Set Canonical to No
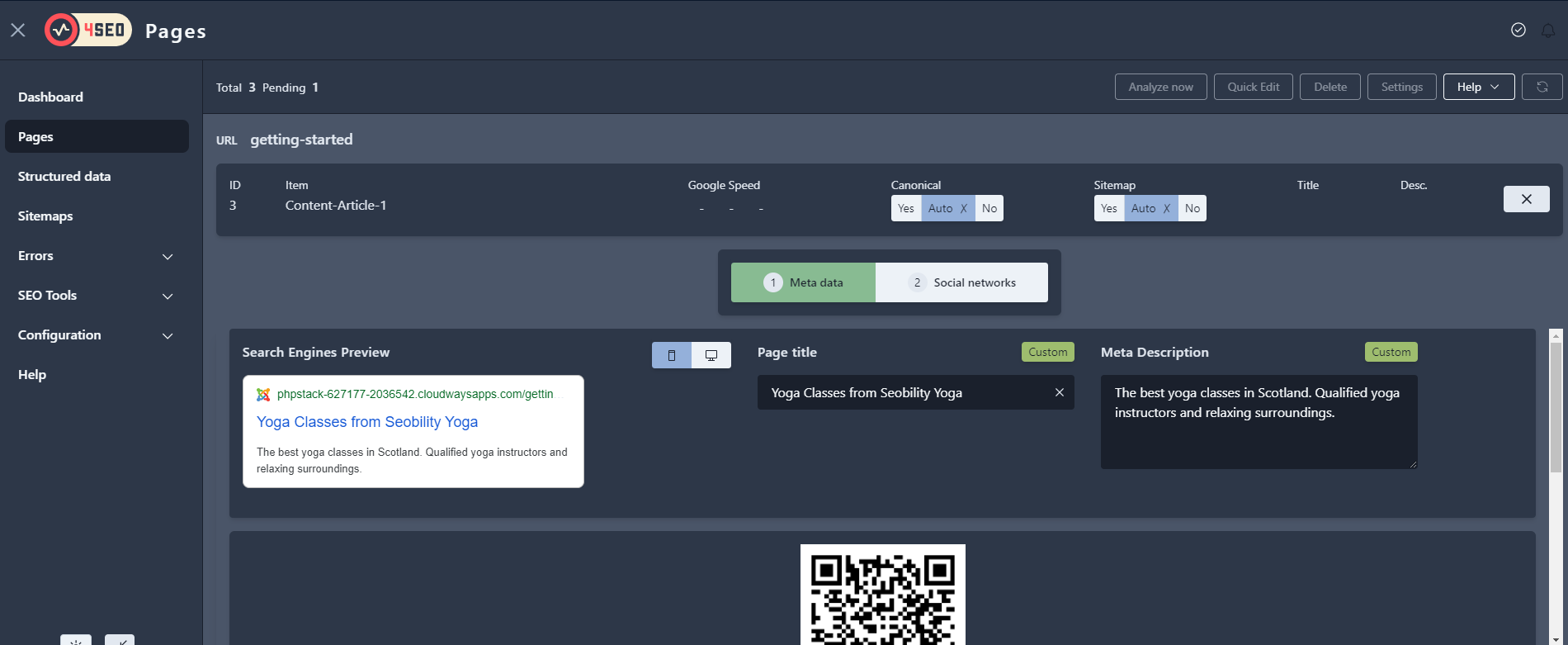The width and height of the screenshot is (1568, 645). click(989, 208)
